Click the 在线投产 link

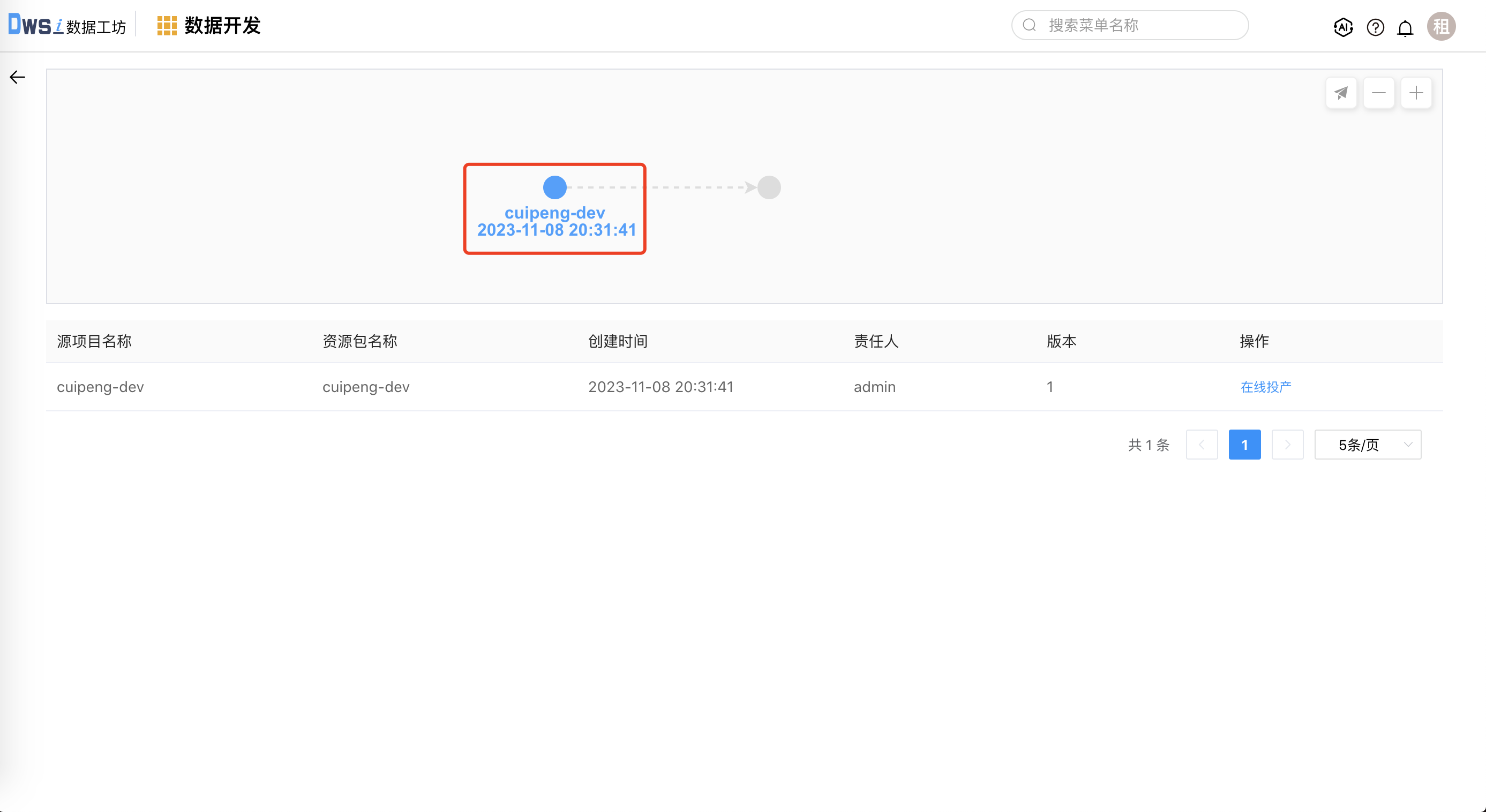pos(1266,387)
